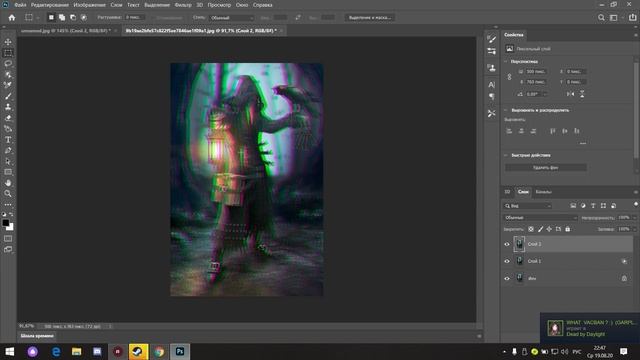The image size is (640, 360).
Task: Show more align options three dots
Action: pyautogui.click(x=583, y=143)
